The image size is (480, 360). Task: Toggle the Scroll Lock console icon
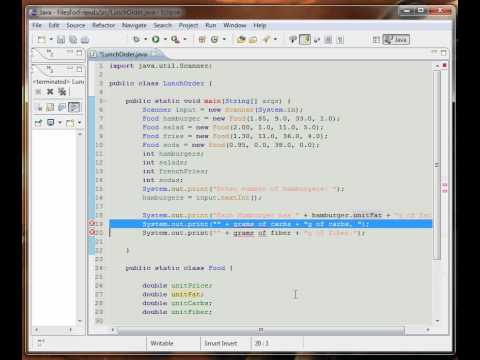[x=50, y=107]
